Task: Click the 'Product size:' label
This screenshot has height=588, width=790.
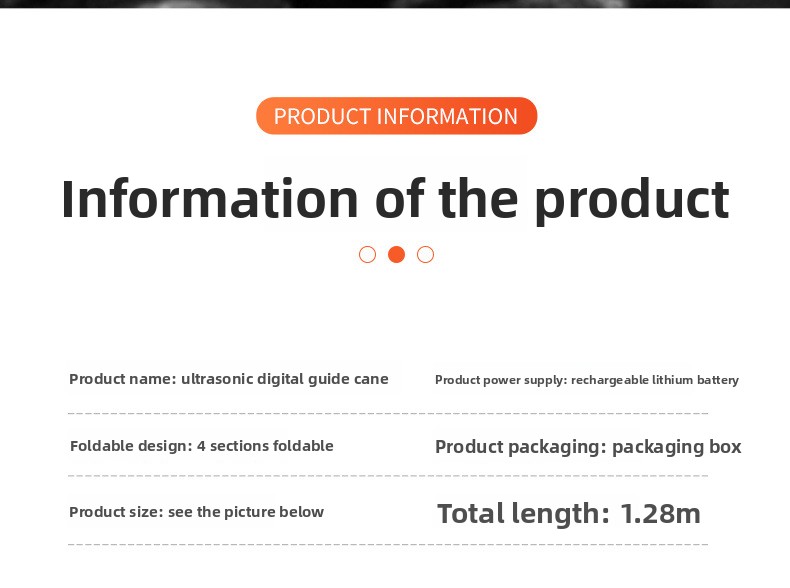Action: coord(116,512)
